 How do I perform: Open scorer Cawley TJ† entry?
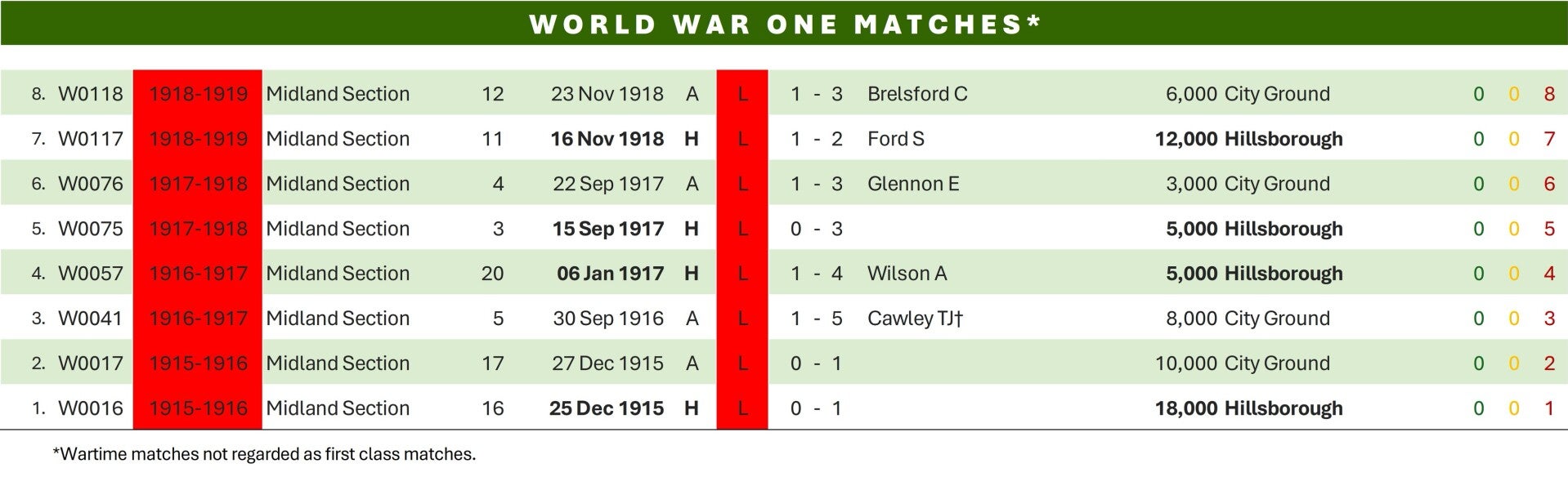pyautogui.click(x=916, y=319)
